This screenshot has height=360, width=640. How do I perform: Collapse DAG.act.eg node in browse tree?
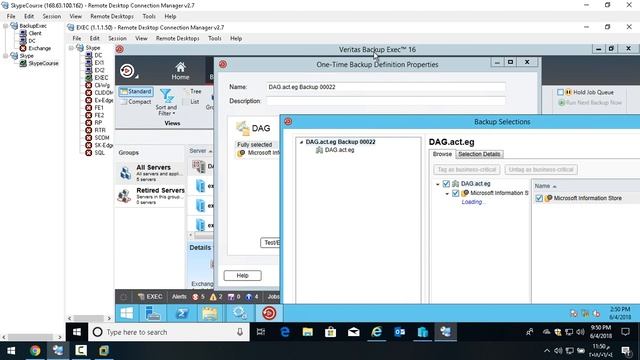[x=438, y=184]
